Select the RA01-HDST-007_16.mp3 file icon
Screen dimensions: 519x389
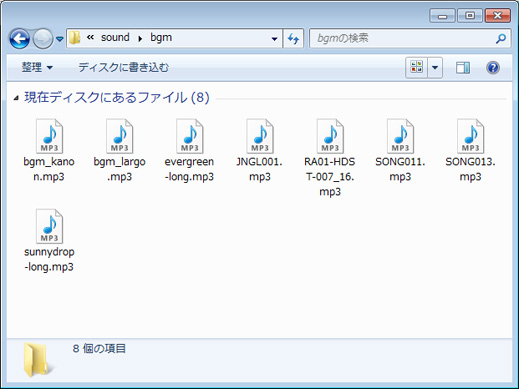(330, 136)
